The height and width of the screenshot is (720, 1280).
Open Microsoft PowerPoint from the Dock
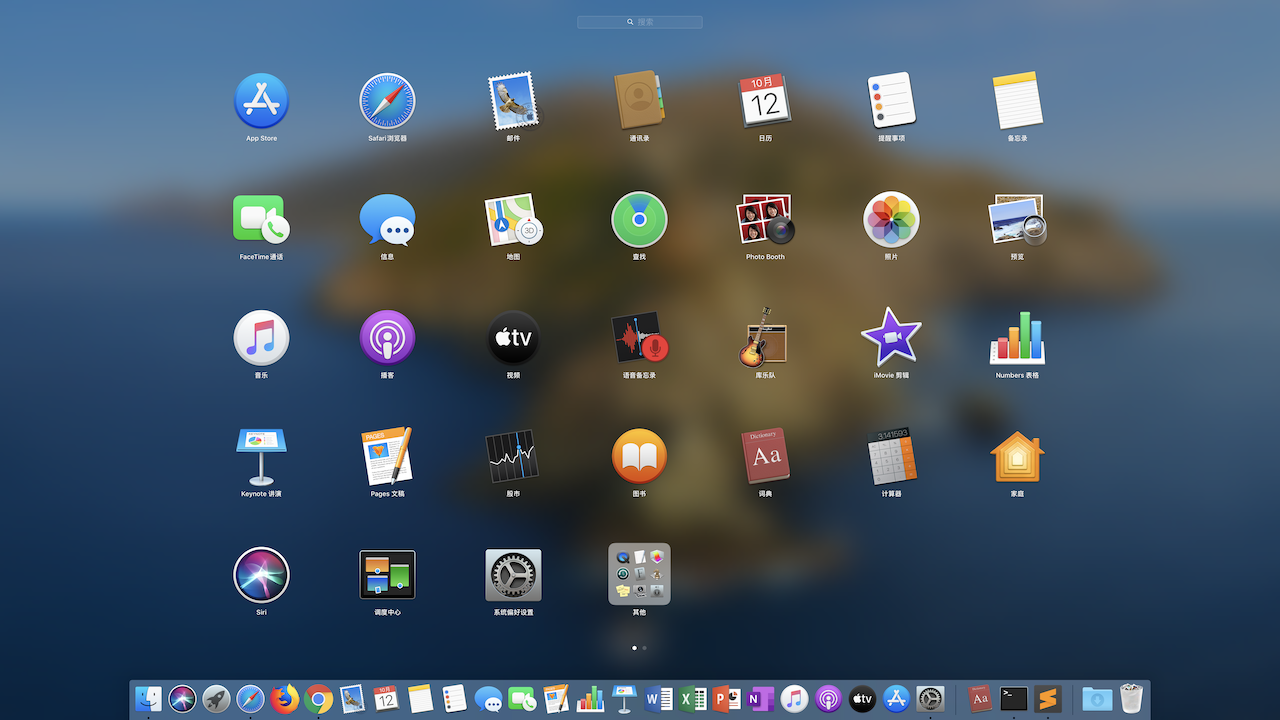726,698
